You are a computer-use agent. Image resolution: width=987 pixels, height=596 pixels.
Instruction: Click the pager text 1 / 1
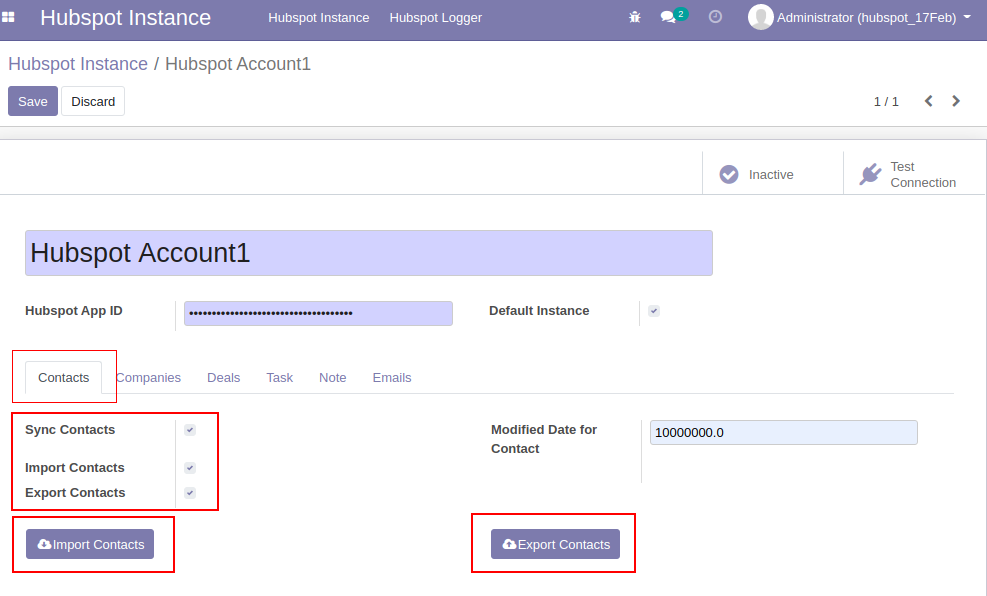pyautogui.click(x=886, y=101)
